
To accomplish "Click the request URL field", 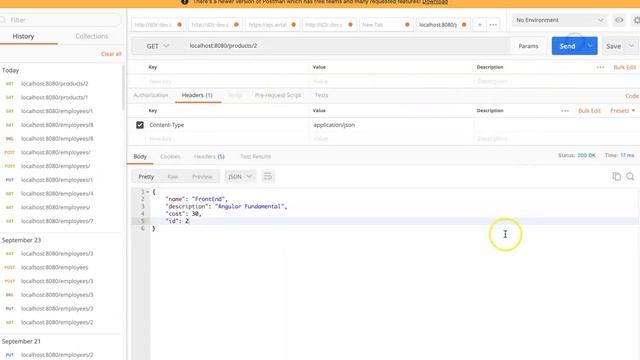I will point(347,46).
